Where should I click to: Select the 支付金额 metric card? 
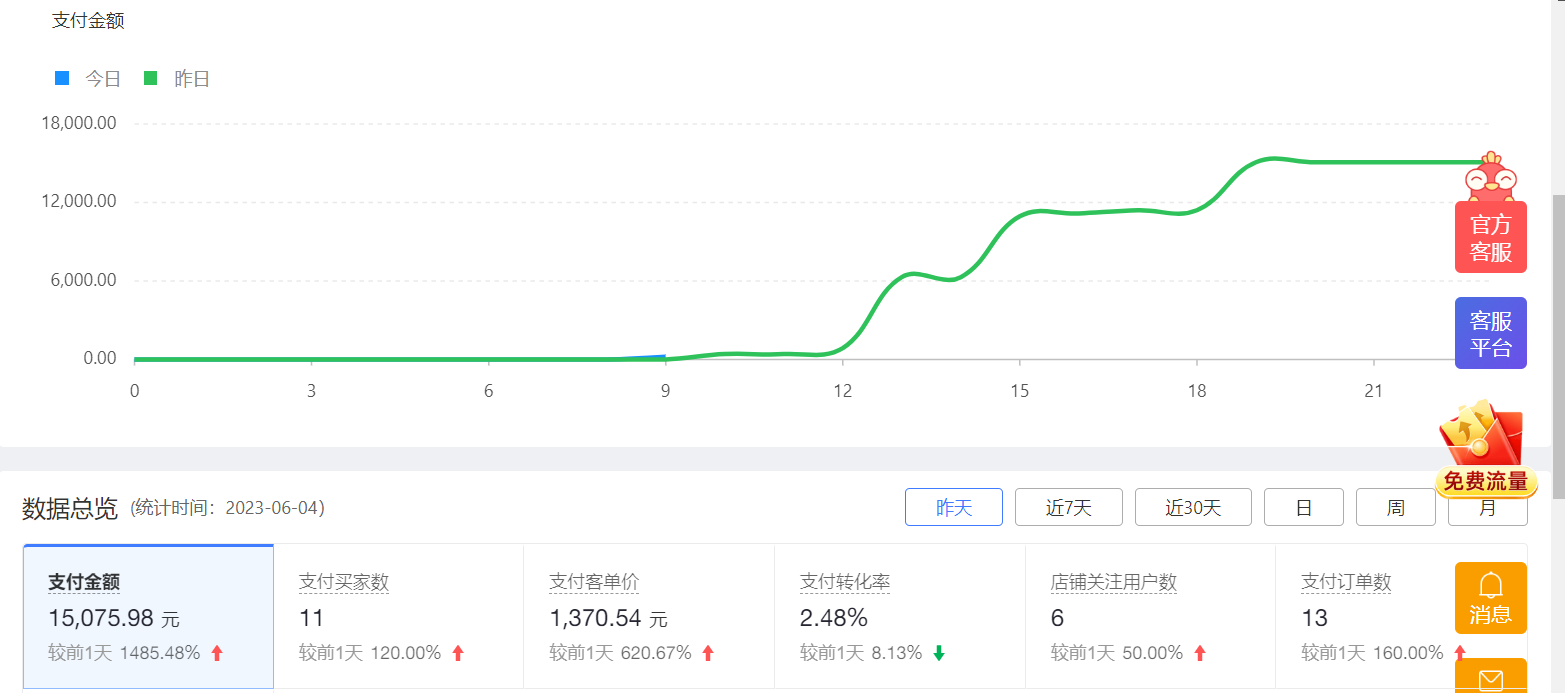[x=148, y=617]
